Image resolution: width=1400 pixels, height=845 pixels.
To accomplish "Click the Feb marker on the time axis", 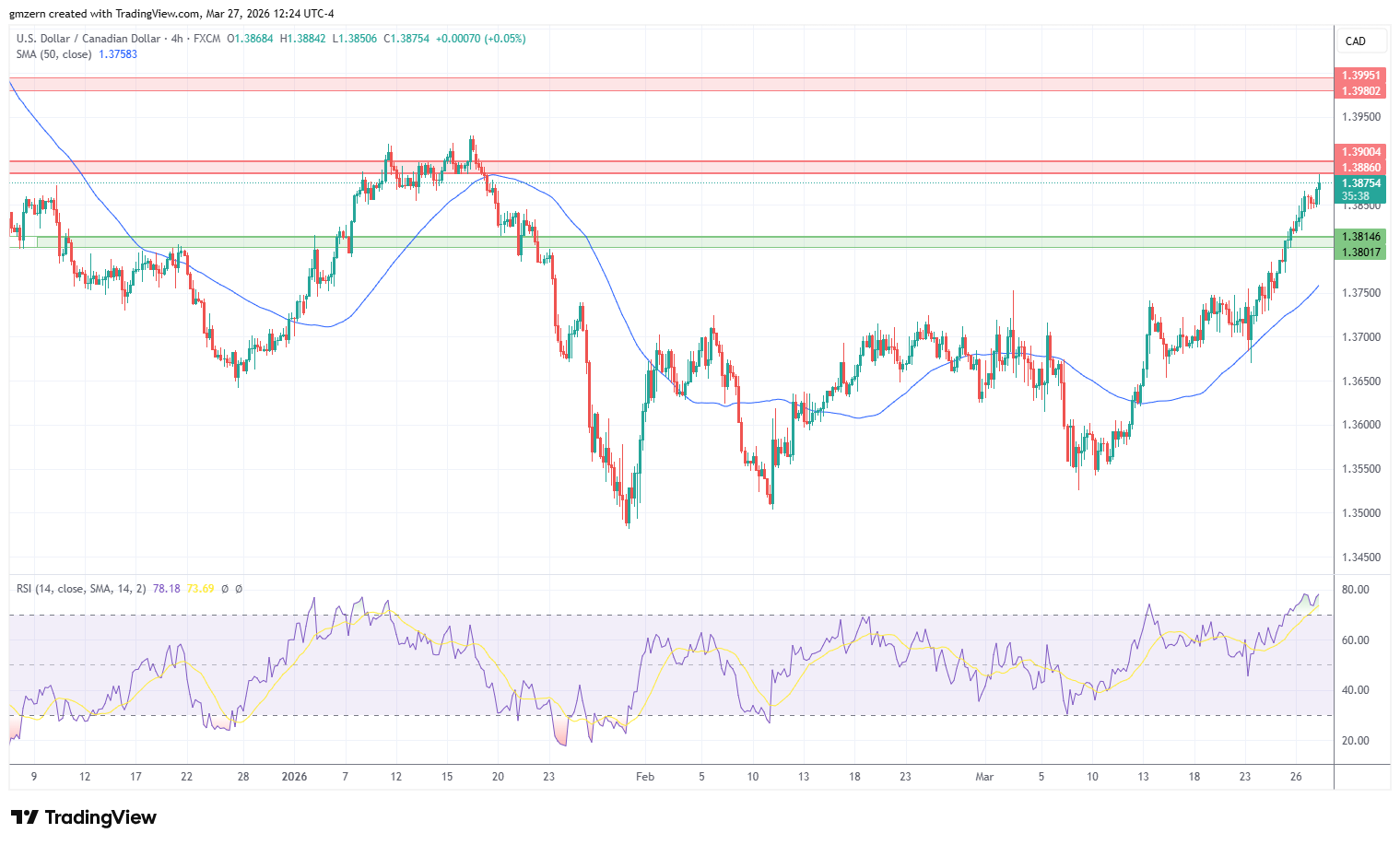I will [x=645, y=777].
